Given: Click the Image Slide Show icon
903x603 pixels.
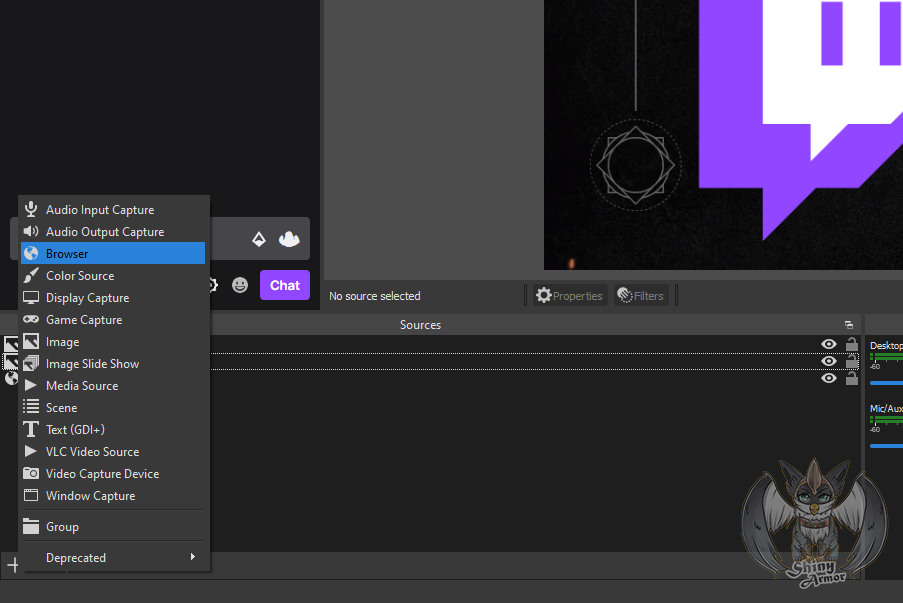Looking at the screenshot, I should pyautogui.click(x=31, y=364).
